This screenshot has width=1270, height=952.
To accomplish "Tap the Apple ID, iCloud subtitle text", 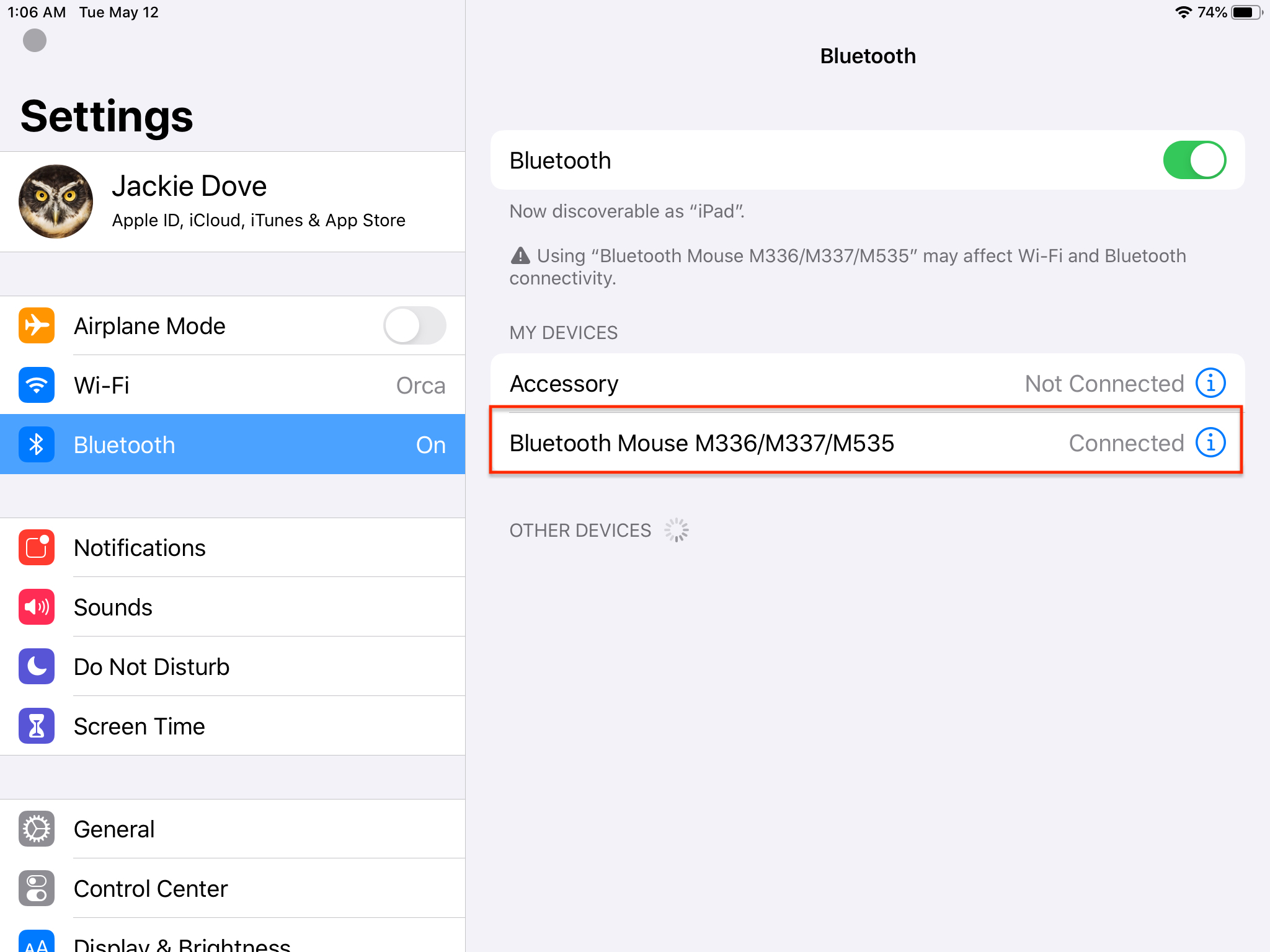I will [x=259, y=220].
